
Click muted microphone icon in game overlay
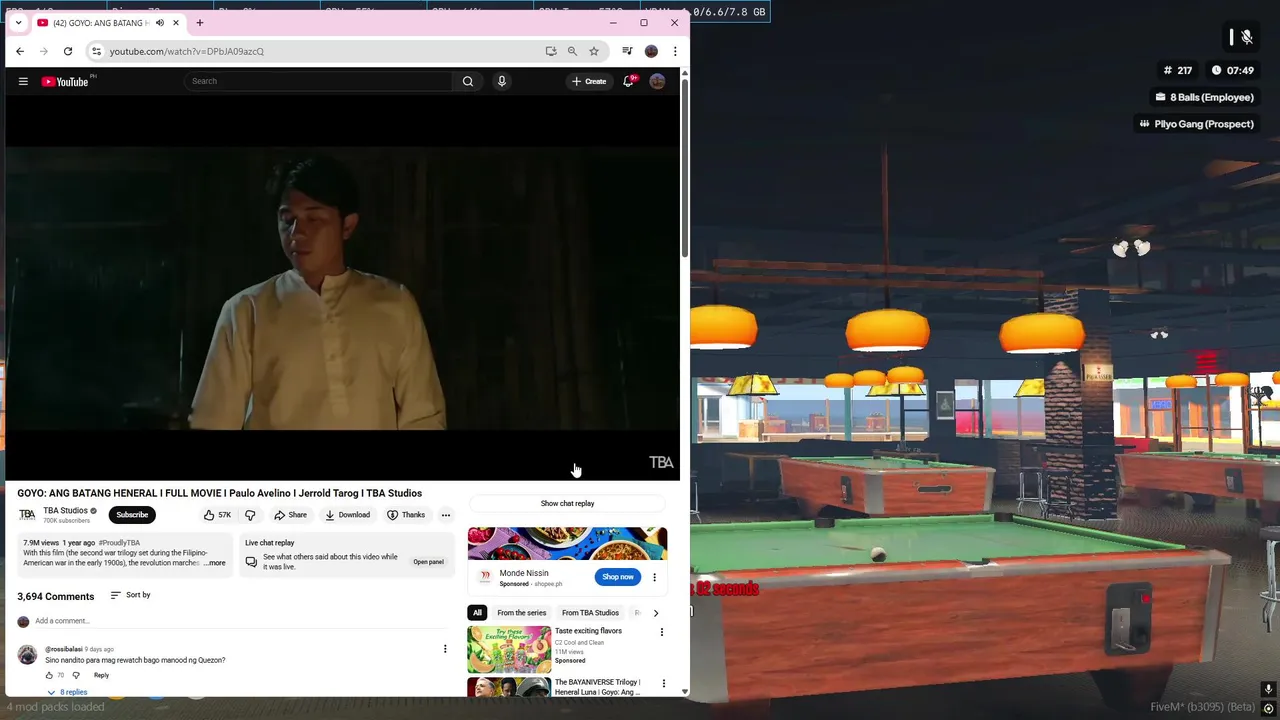pos(1246,37)
